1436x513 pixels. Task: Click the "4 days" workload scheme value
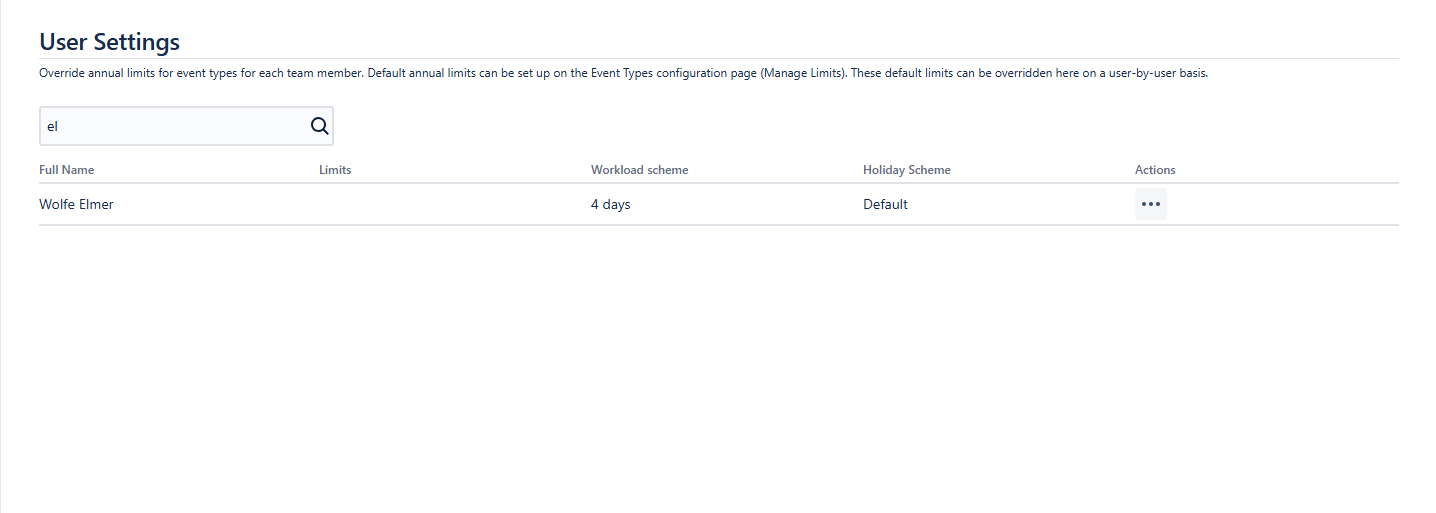point(610,204)
